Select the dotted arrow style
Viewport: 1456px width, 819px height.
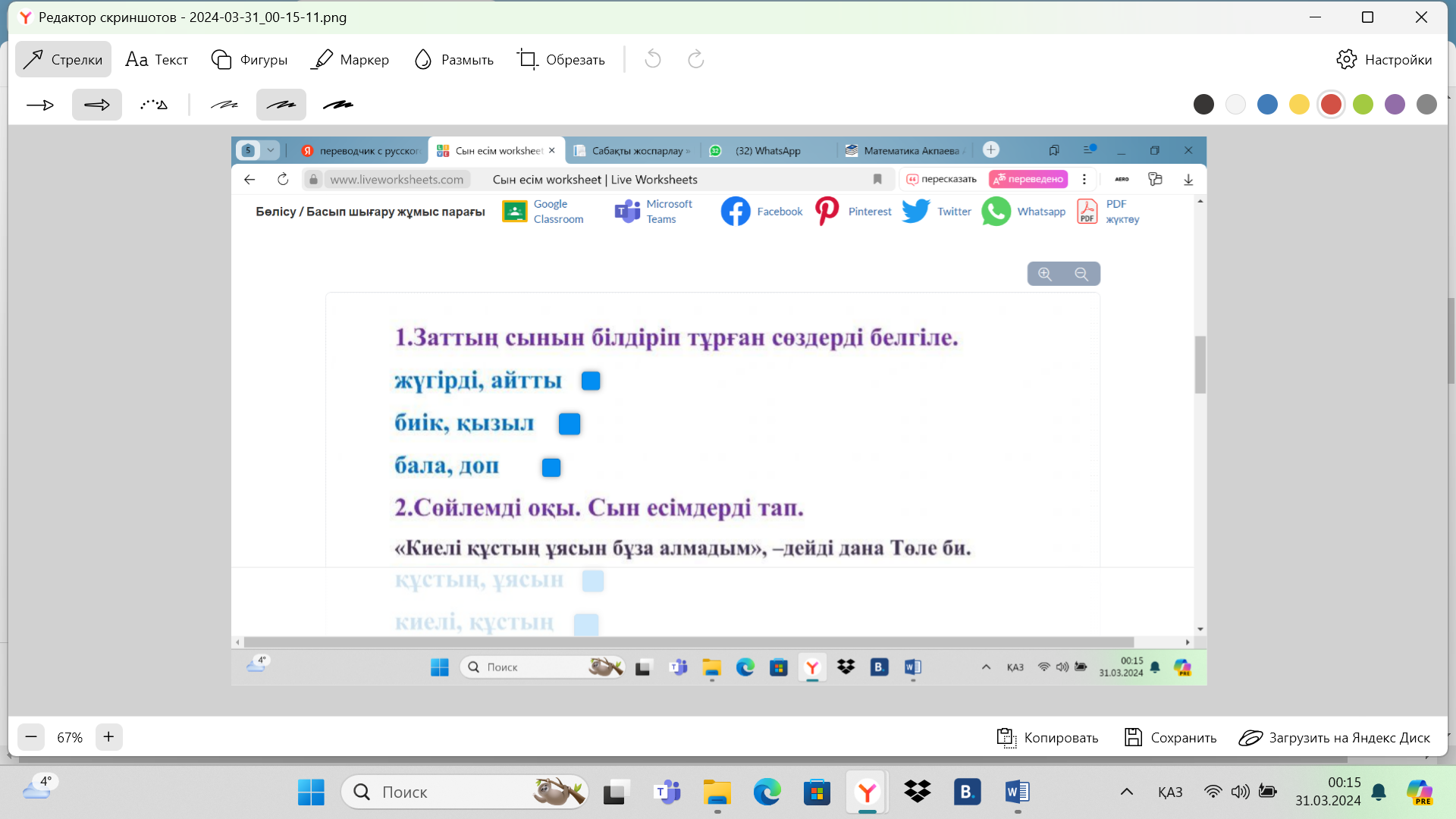pyautogui.click(x=154, y=105)
